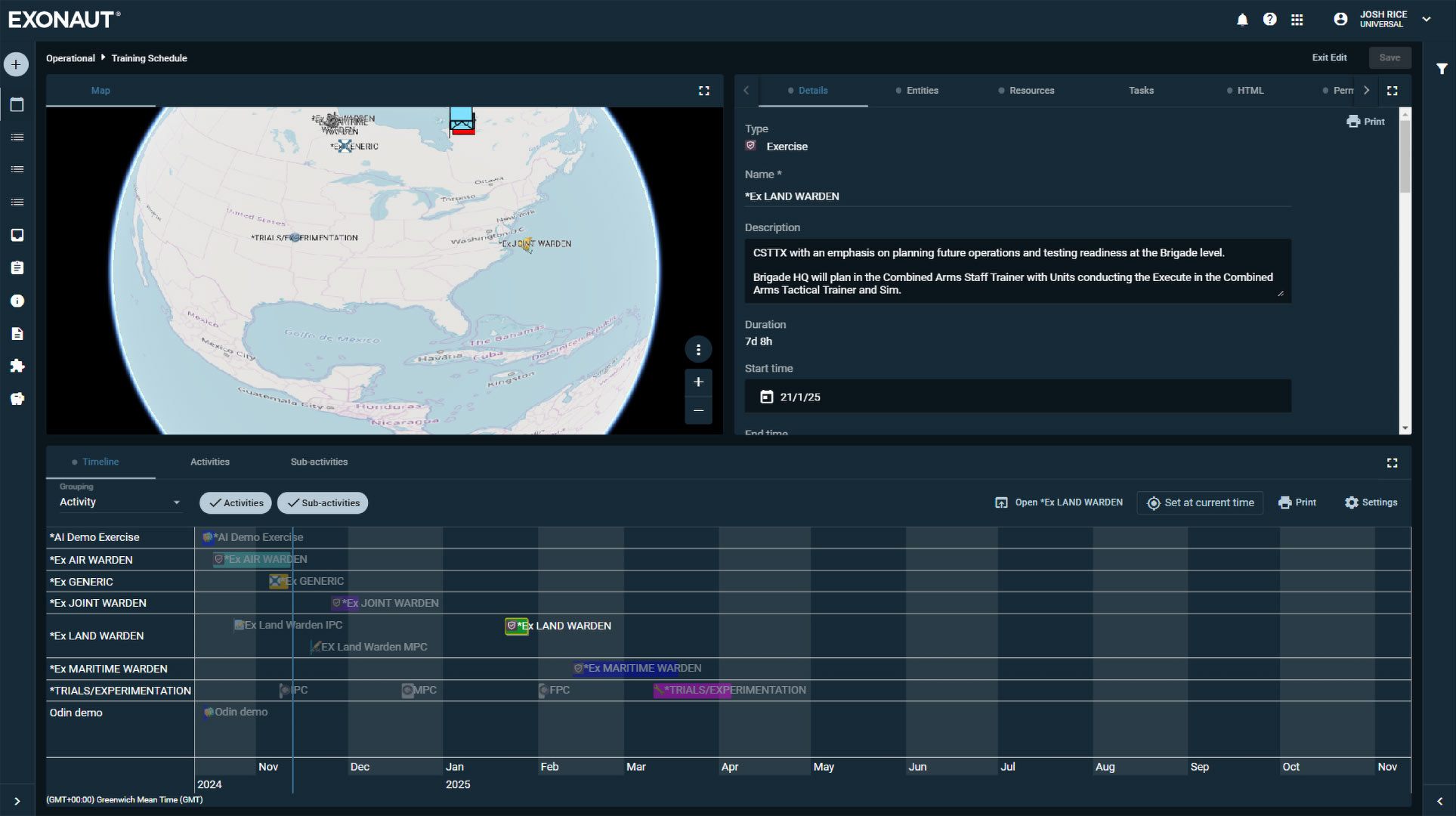Viewport: 1456px width, 816px height.
Task: Expand the Josh Rice user menu
Action: coord(1426,20)
